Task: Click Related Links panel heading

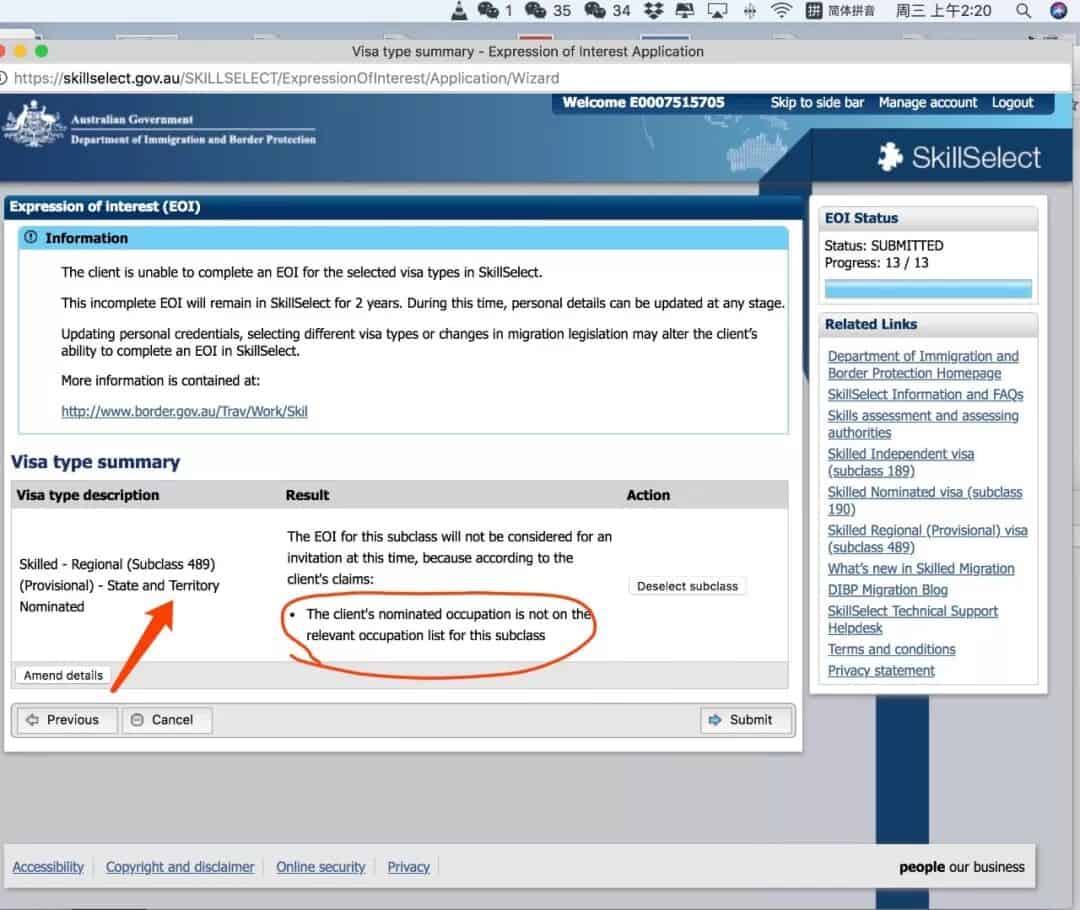Action: coord(871,324)
